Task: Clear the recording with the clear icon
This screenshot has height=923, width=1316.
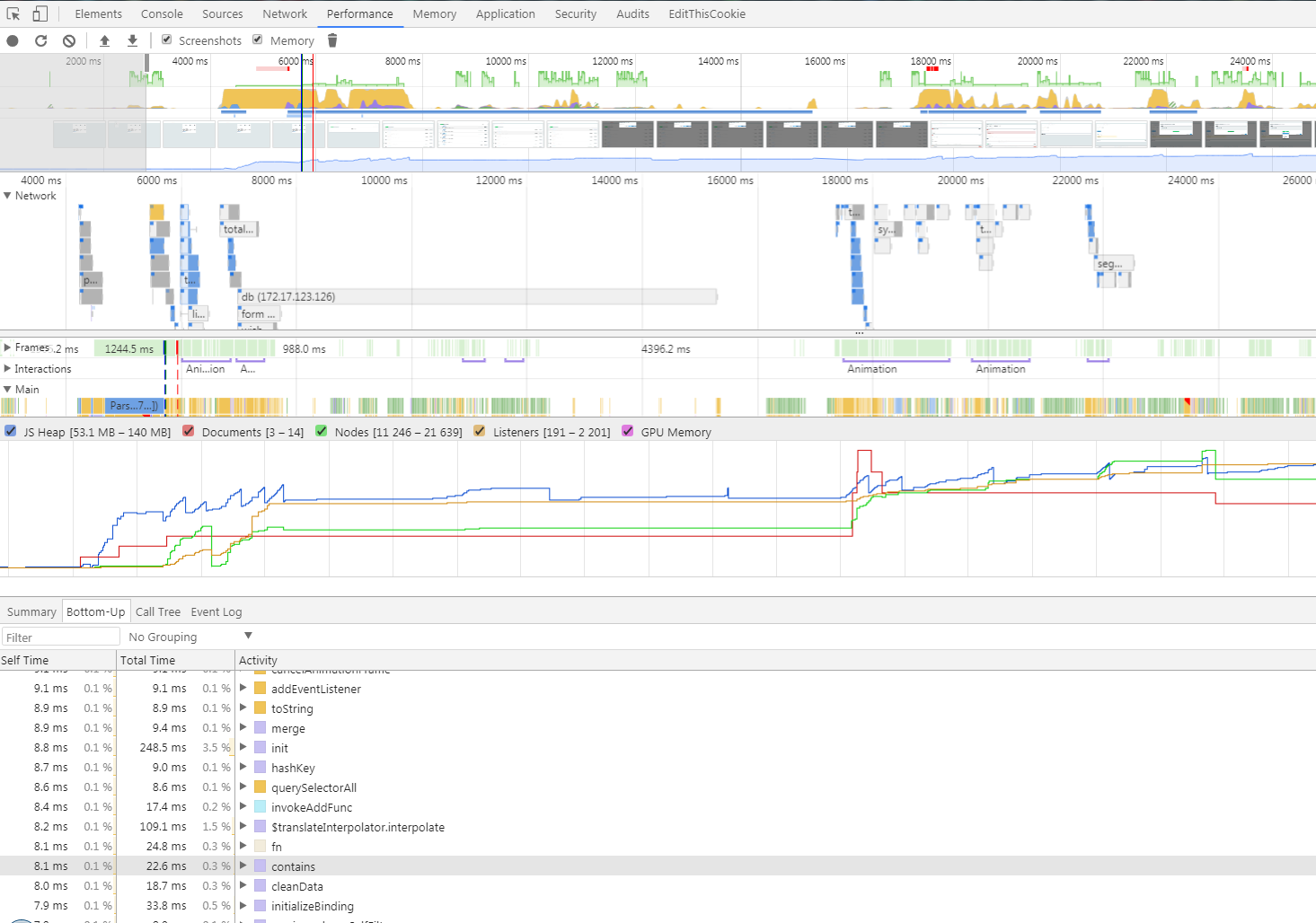Action: point(69,40)
